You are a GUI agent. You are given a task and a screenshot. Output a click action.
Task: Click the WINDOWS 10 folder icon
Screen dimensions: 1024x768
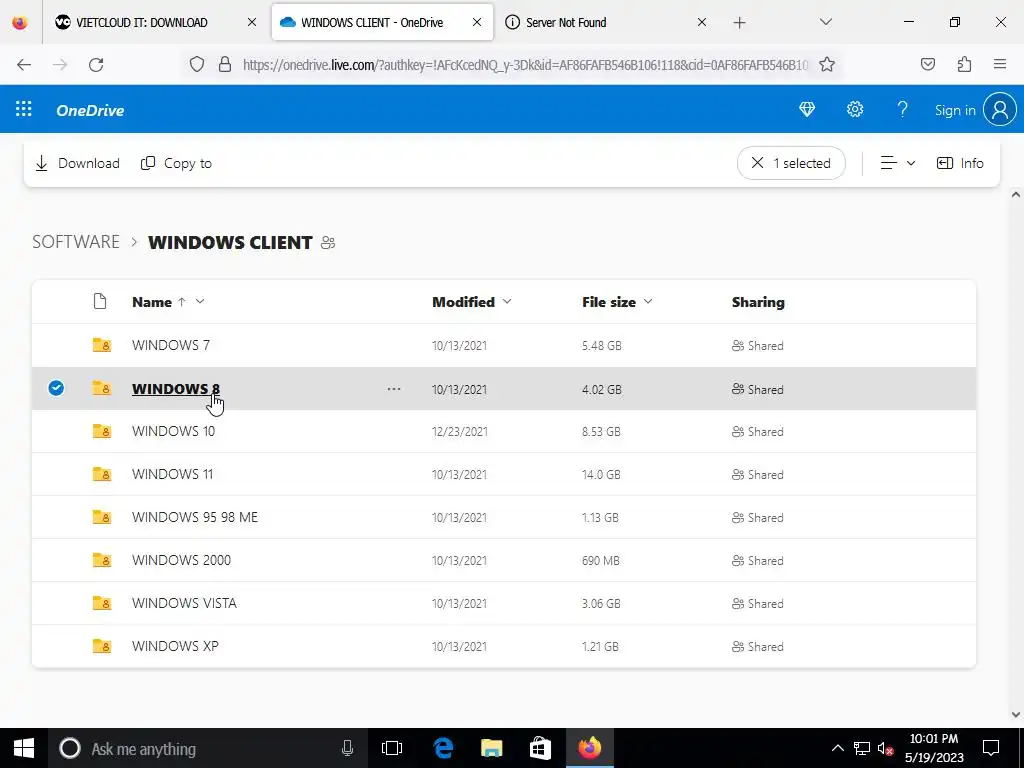[101, 431]
